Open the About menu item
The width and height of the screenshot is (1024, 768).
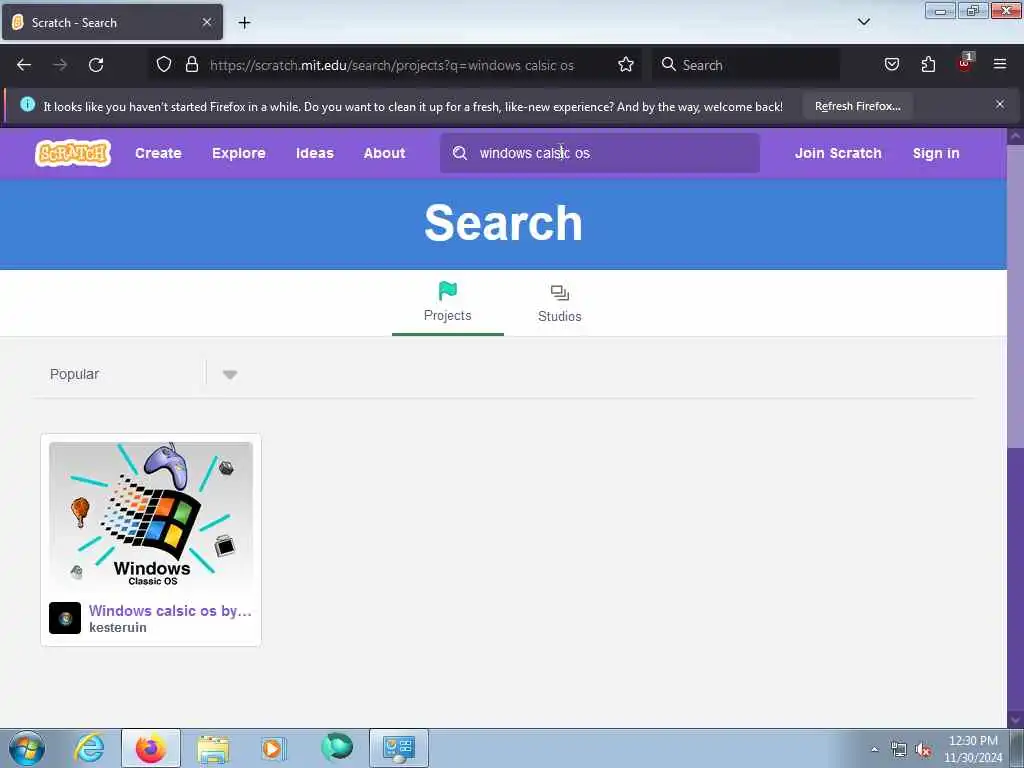384,153
